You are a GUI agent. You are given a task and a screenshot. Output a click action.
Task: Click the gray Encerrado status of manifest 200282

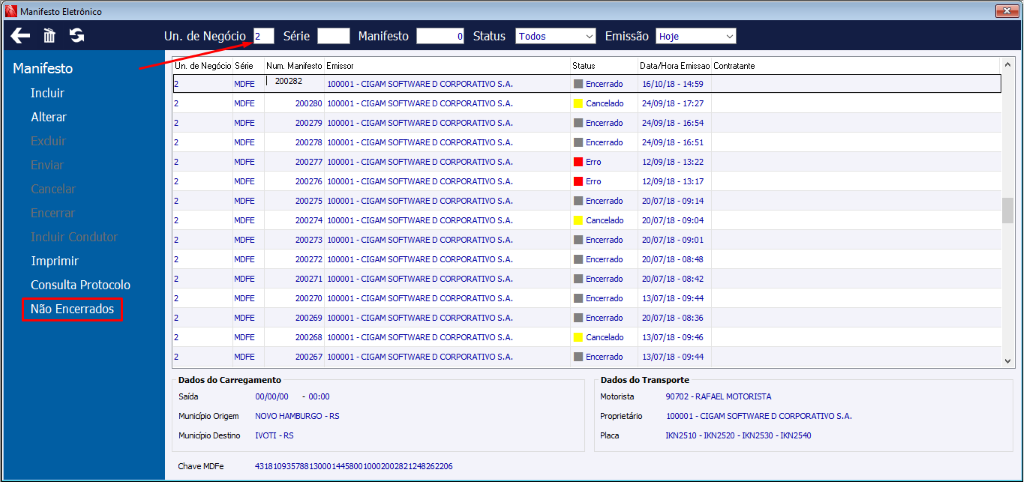click(598, 84)
